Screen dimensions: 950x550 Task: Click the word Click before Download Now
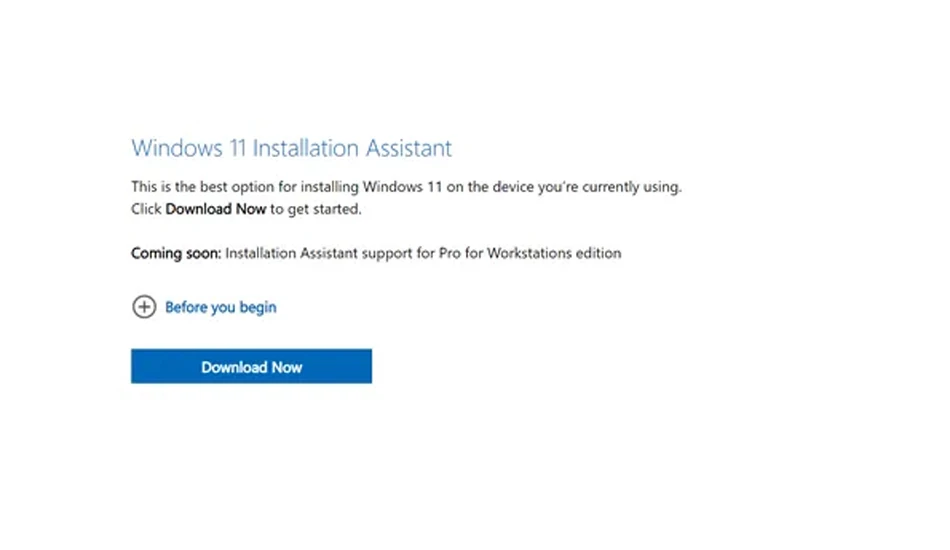coord(146,209)
